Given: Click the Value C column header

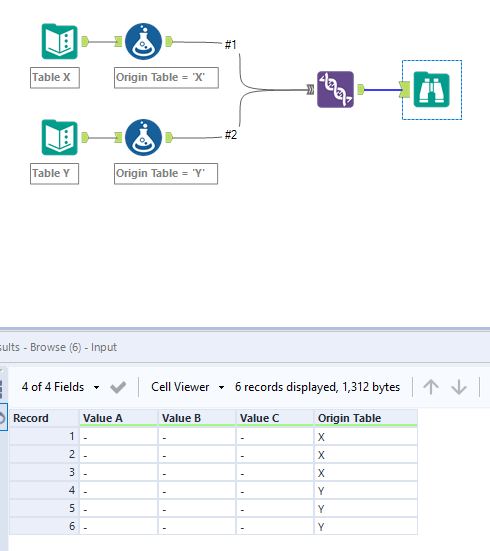Looking at the screenshot, I should tap(275, 418).
